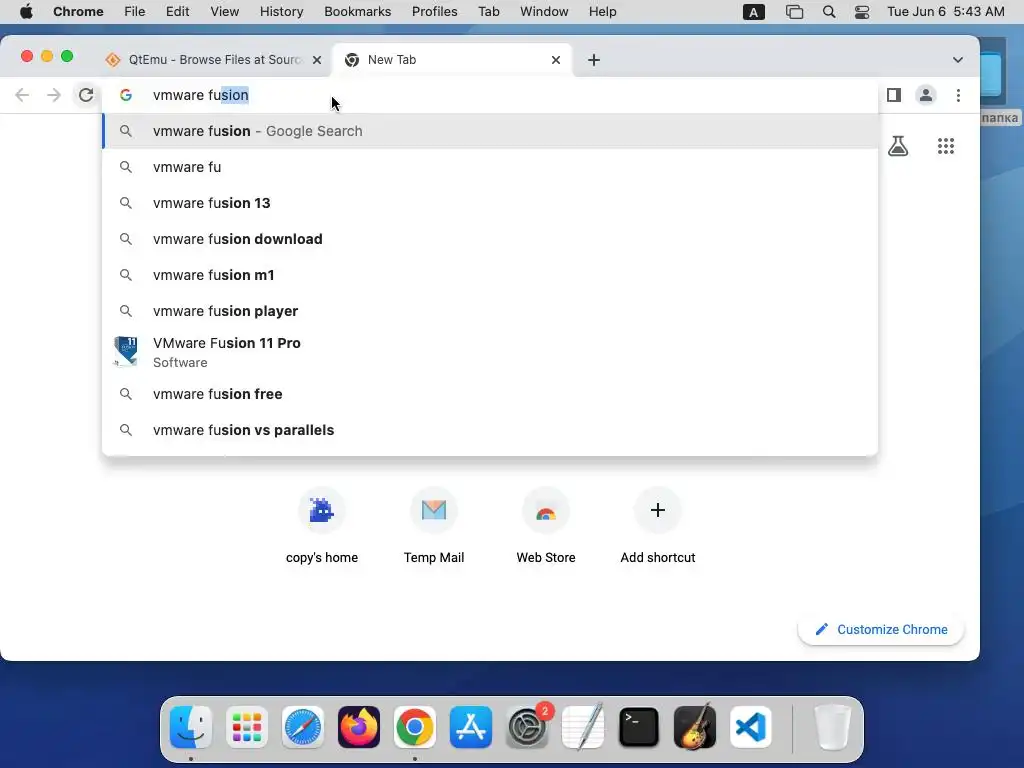The height and width of the screenshot is (768, 1024).
Task: Open App Store from the Dock
Action: coord(471,728)
